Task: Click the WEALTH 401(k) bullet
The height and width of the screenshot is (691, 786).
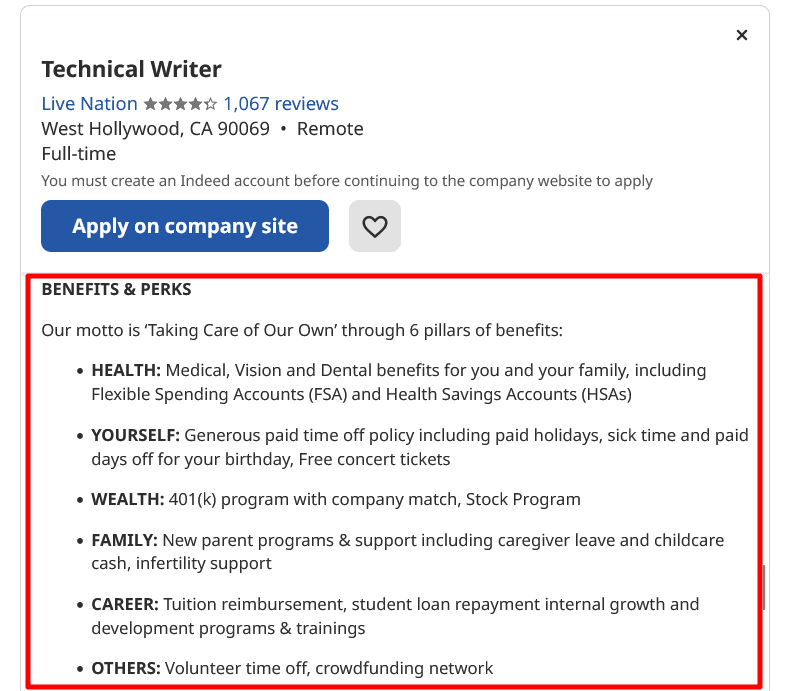Action: click(x=336, y=499)
